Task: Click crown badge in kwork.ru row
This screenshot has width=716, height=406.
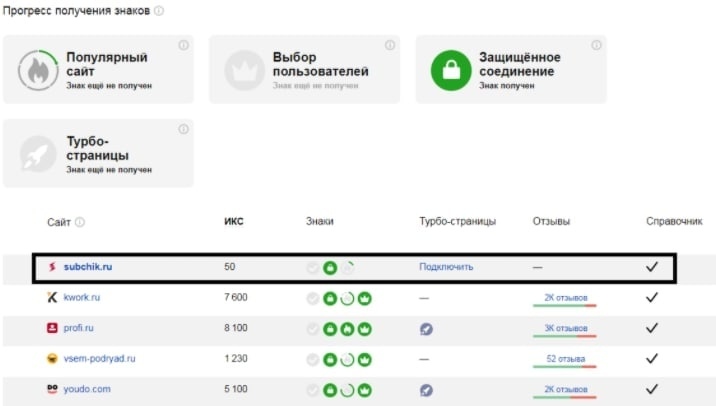Action: tap(364, 299)
